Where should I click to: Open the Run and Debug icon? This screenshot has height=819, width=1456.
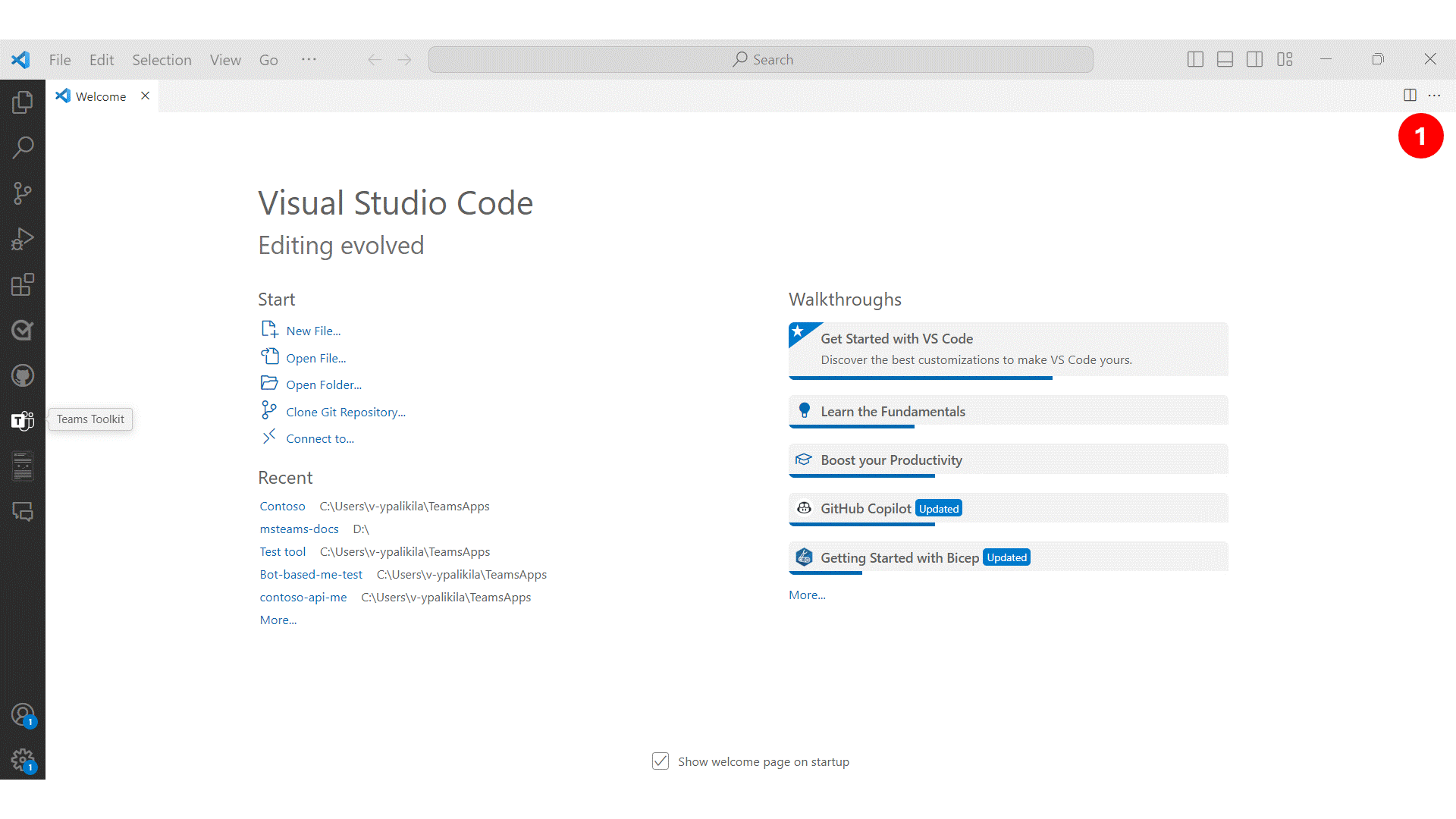click(x=22, y=238)
